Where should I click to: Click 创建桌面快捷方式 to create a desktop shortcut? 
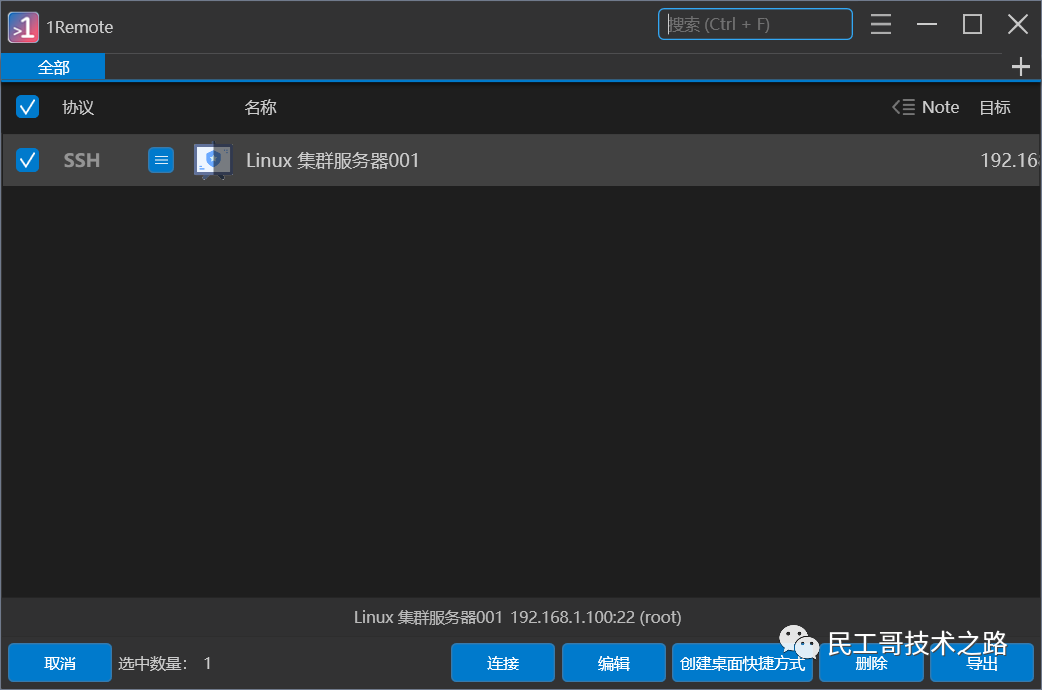tap(742, 662)
